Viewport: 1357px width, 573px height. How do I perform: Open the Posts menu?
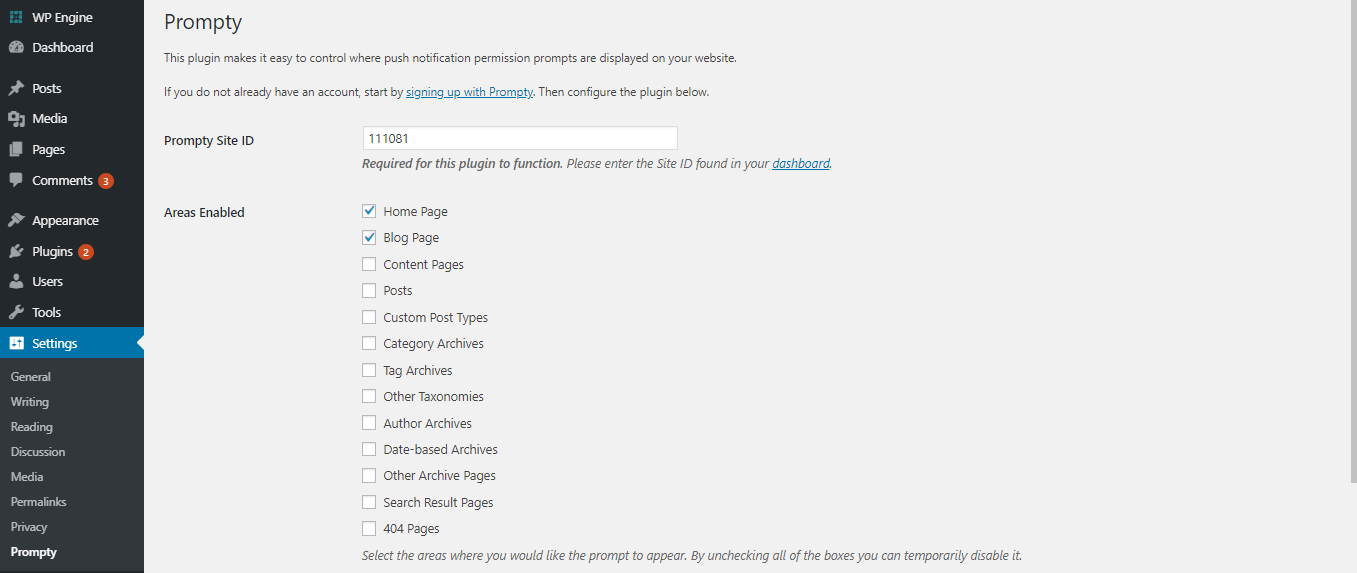(72, 88)
